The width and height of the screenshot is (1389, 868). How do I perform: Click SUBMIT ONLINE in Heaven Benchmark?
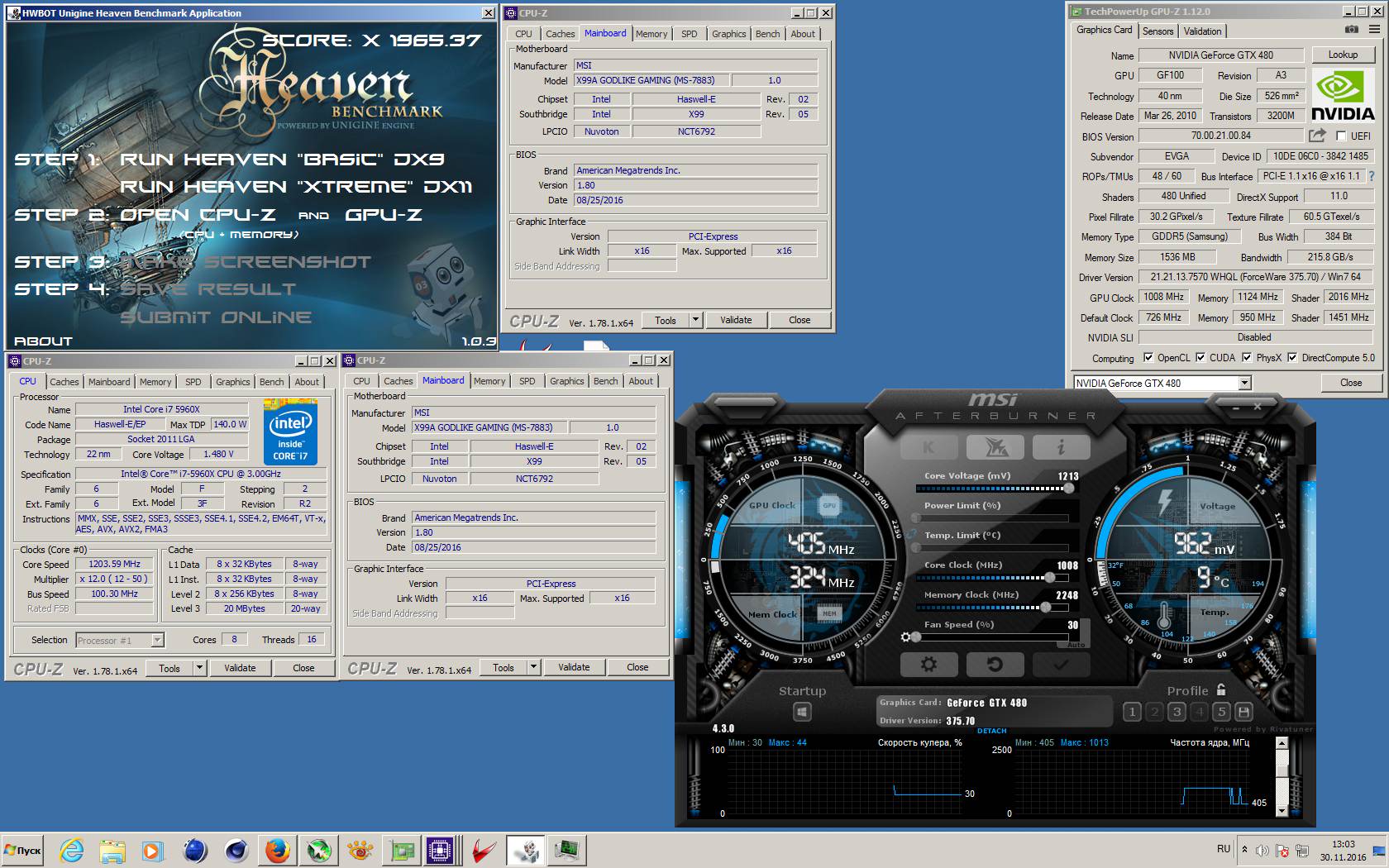click(216, 317)
